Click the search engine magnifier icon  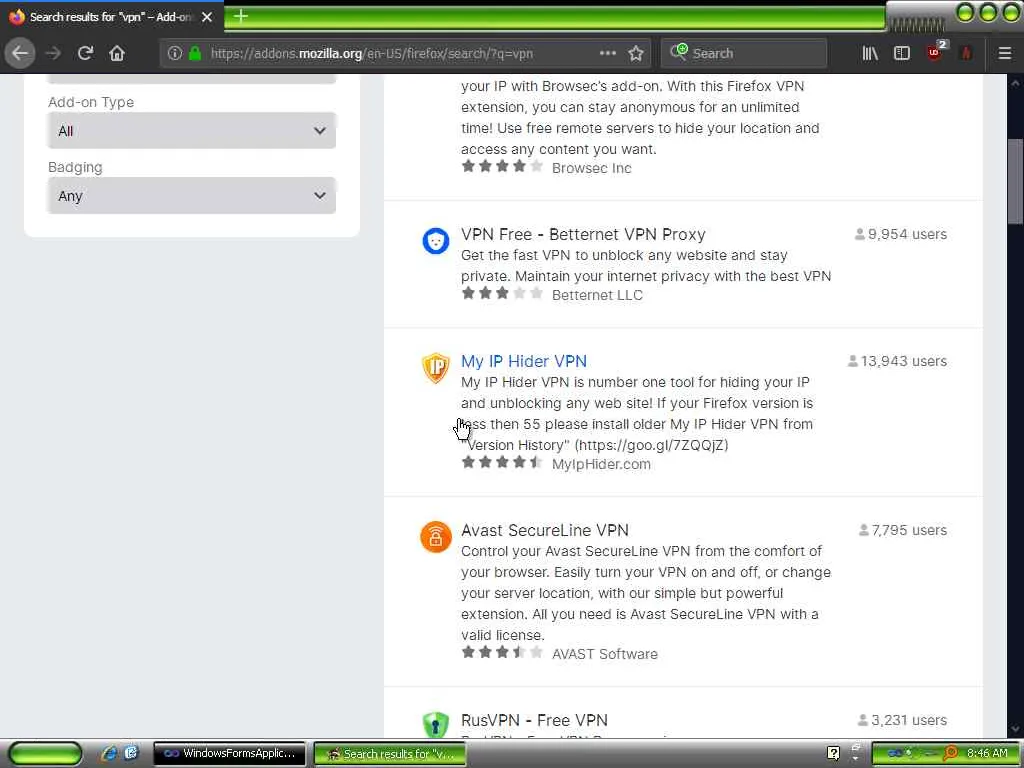tap(679, 52)
